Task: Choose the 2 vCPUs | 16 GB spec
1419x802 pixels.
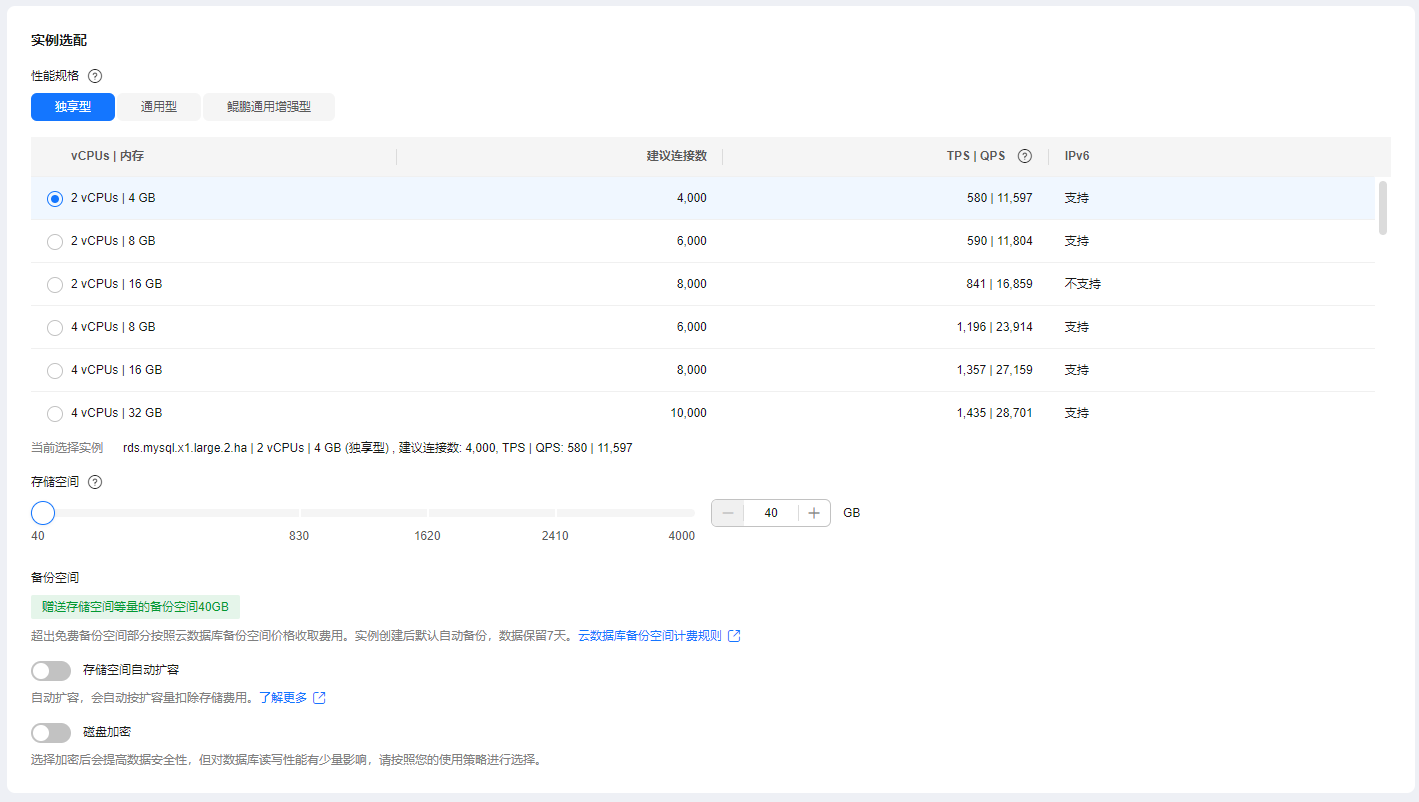Action: click(x=55, y=285)
